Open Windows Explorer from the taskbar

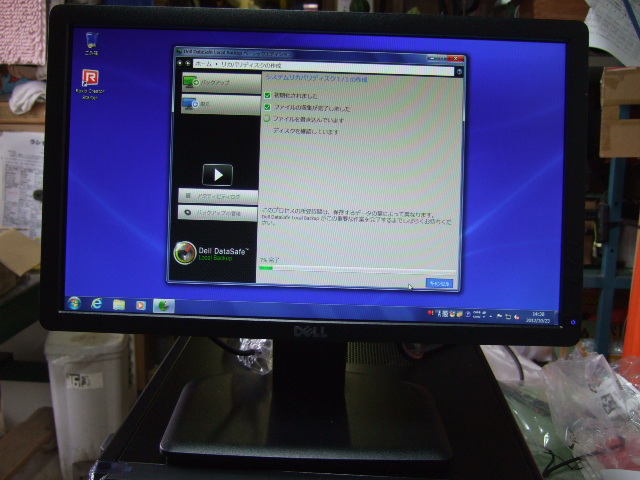pyautogui.click(x=119, y=304)
